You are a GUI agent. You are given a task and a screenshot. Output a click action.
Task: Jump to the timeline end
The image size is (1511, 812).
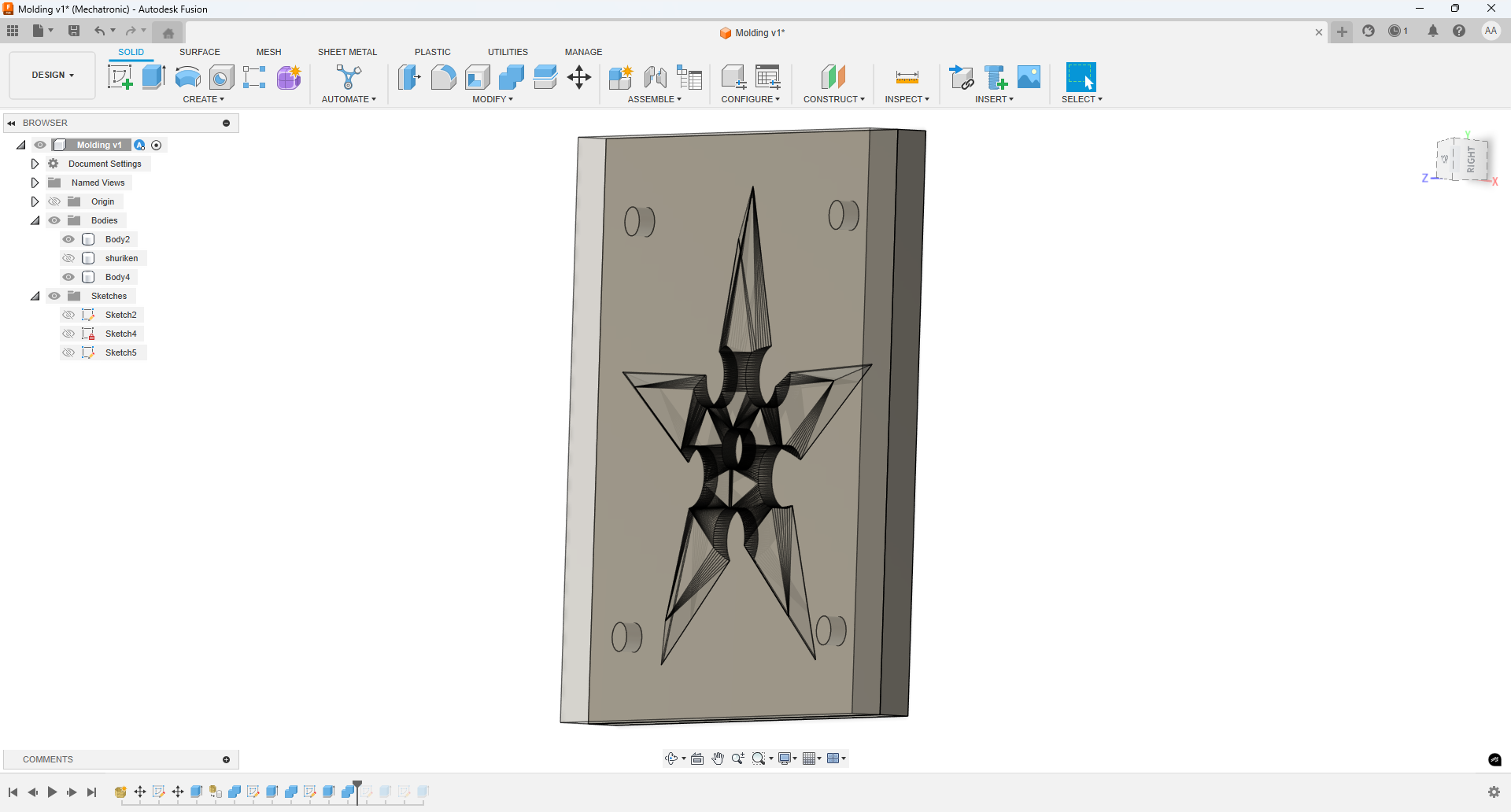coord(92,792)
